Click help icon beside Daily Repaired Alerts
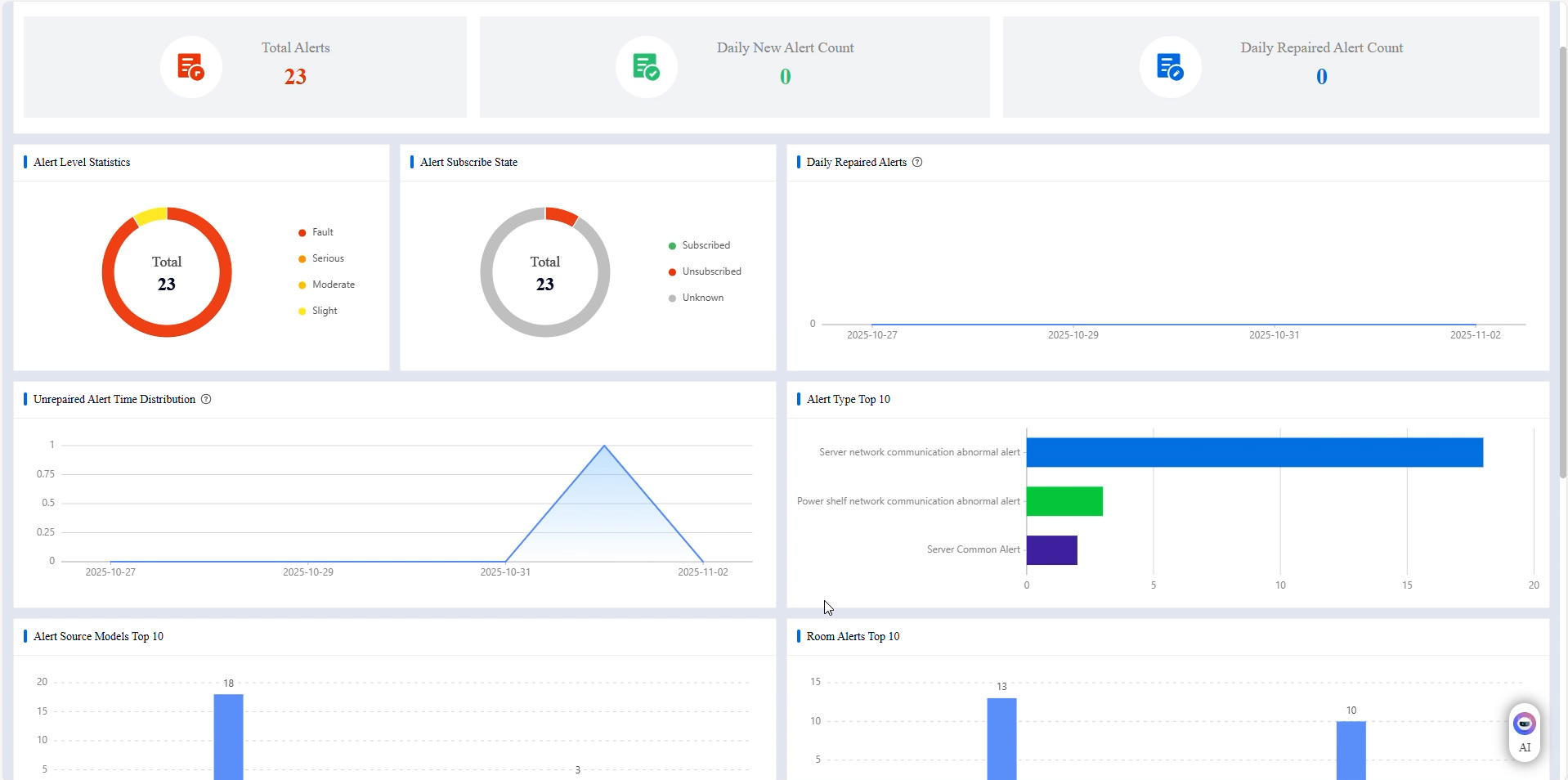 (917, 162)
